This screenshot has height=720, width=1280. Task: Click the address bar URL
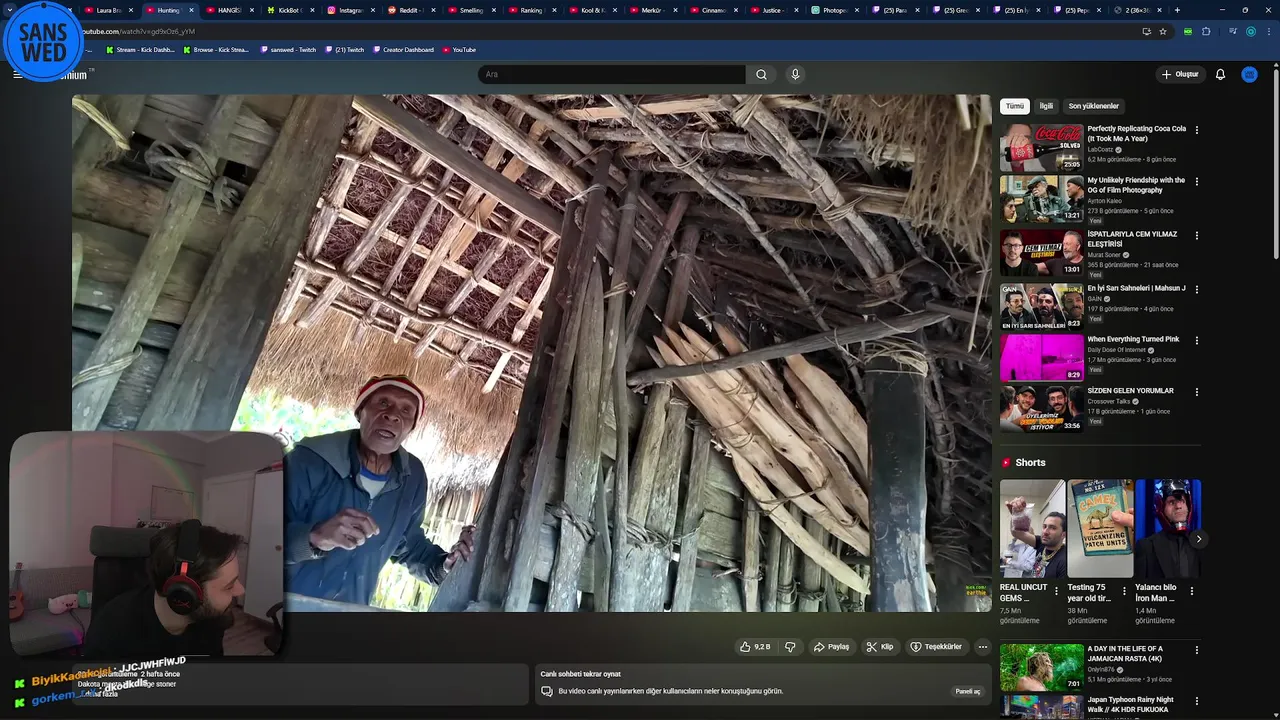pos(140,31)
